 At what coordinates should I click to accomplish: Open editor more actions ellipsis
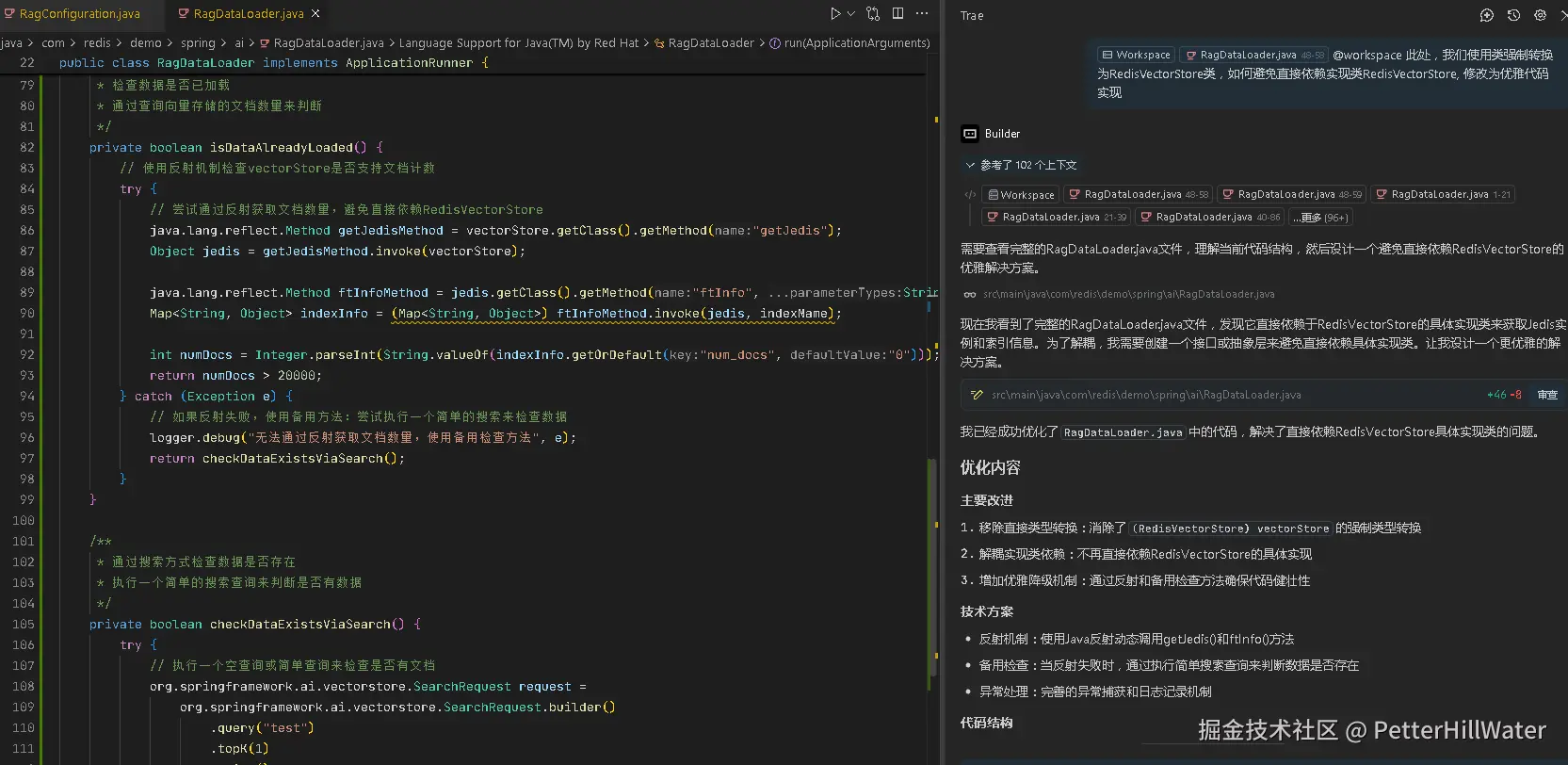pos(922,14)
